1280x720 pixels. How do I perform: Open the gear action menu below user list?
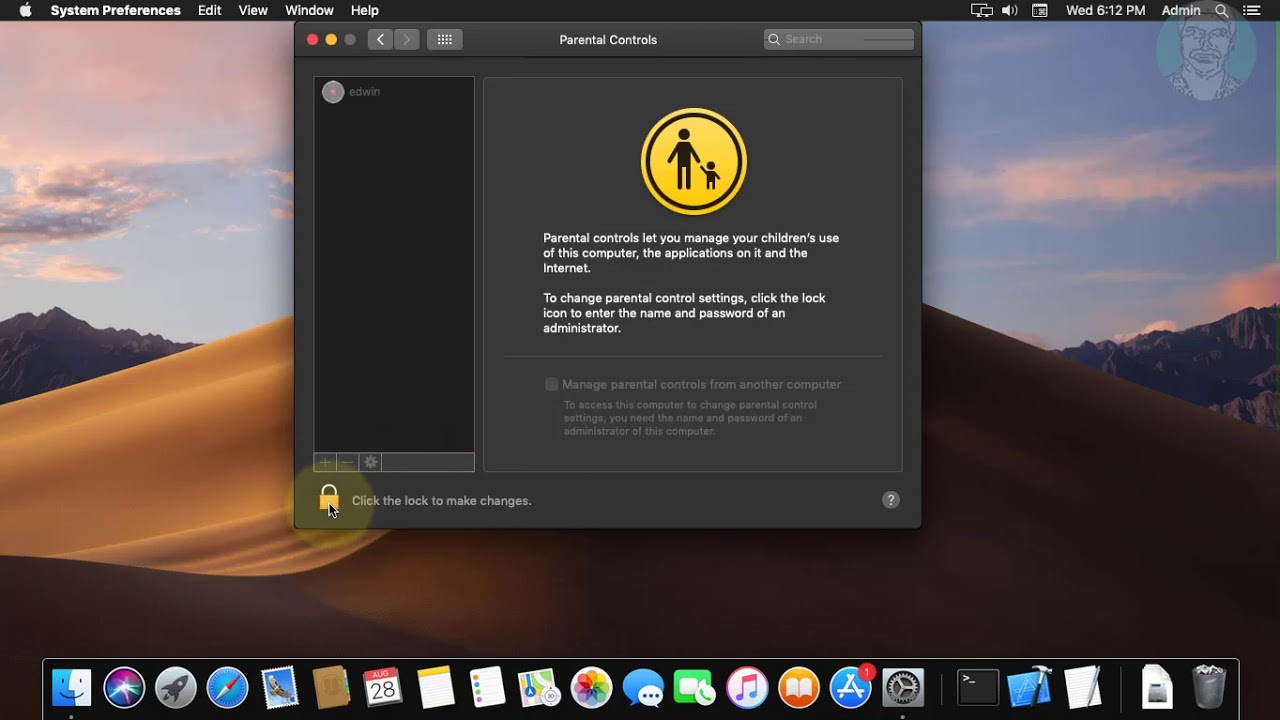[x=371, y=462]
